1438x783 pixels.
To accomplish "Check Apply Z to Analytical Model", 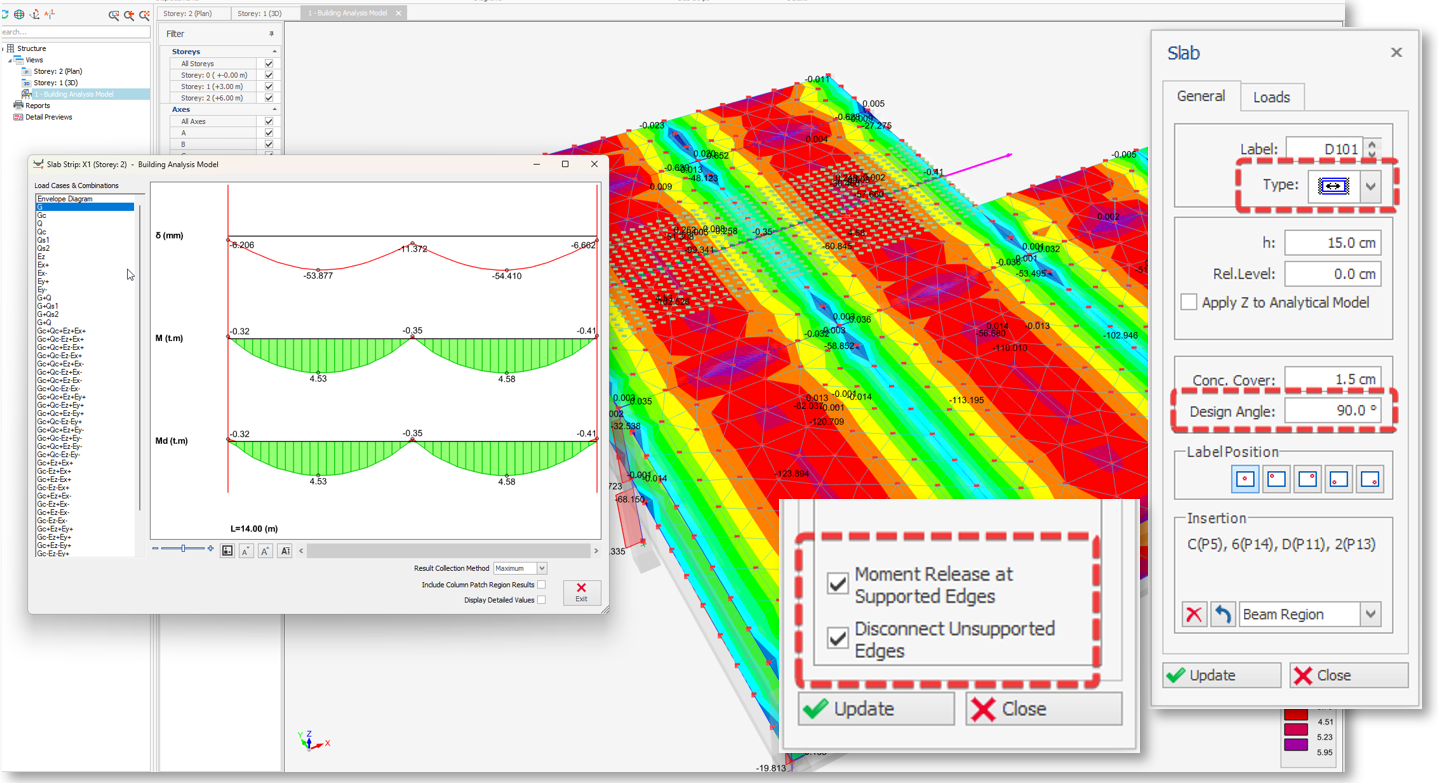I will coord(1189,302).
